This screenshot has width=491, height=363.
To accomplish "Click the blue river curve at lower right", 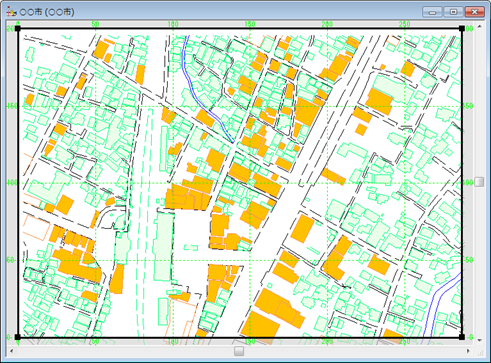I will 438,300.
